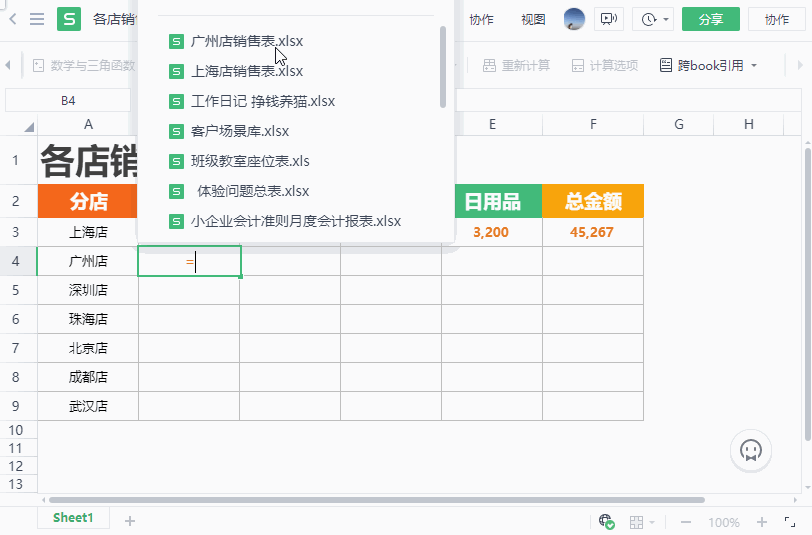This screenshot has width=812, height=535.
Task: Zoom out using the minus icon
Action: click(686, 522)
